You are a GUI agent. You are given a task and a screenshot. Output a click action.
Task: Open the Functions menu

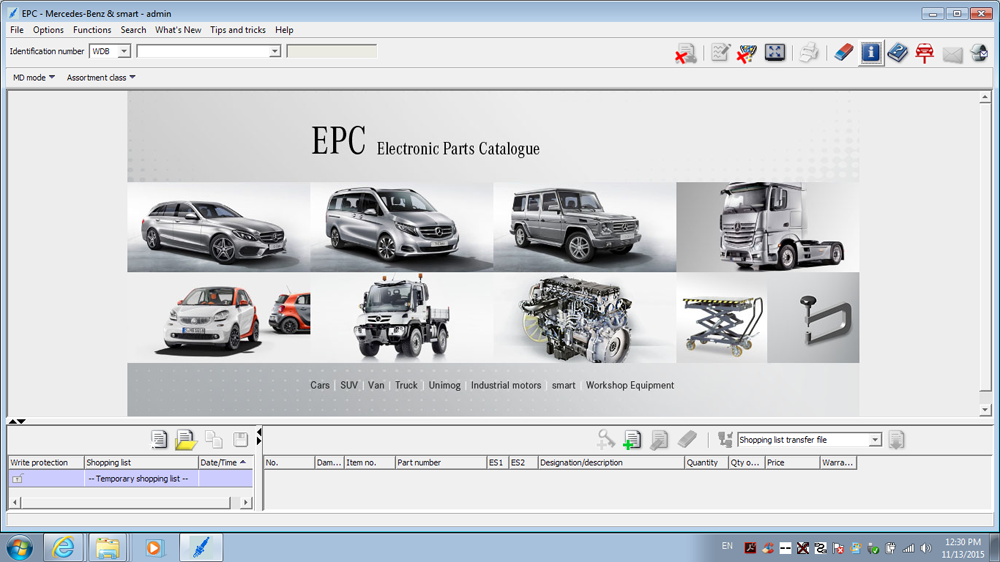(92, 30)
